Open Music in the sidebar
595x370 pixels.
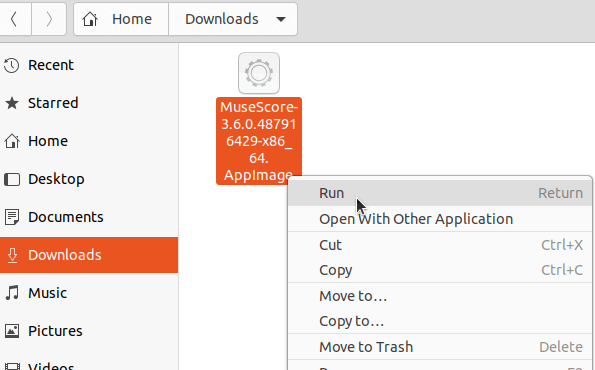click(89, 293)
